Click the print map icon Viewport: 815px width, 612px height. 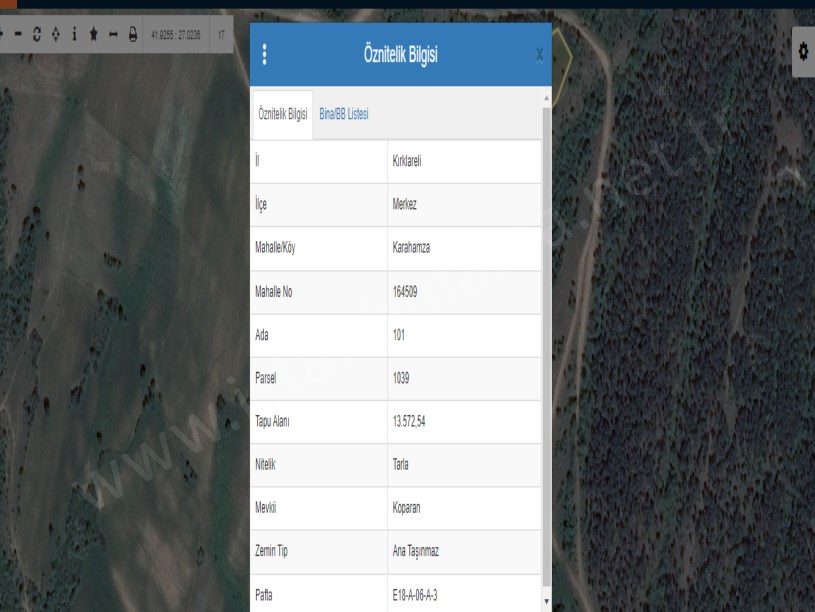133,34
